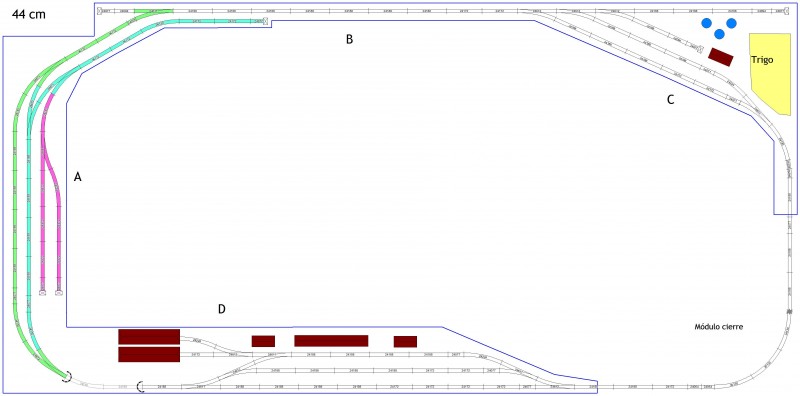Select the section label B
The width and height of the screenshot is (800, 396).
[349, 39]
